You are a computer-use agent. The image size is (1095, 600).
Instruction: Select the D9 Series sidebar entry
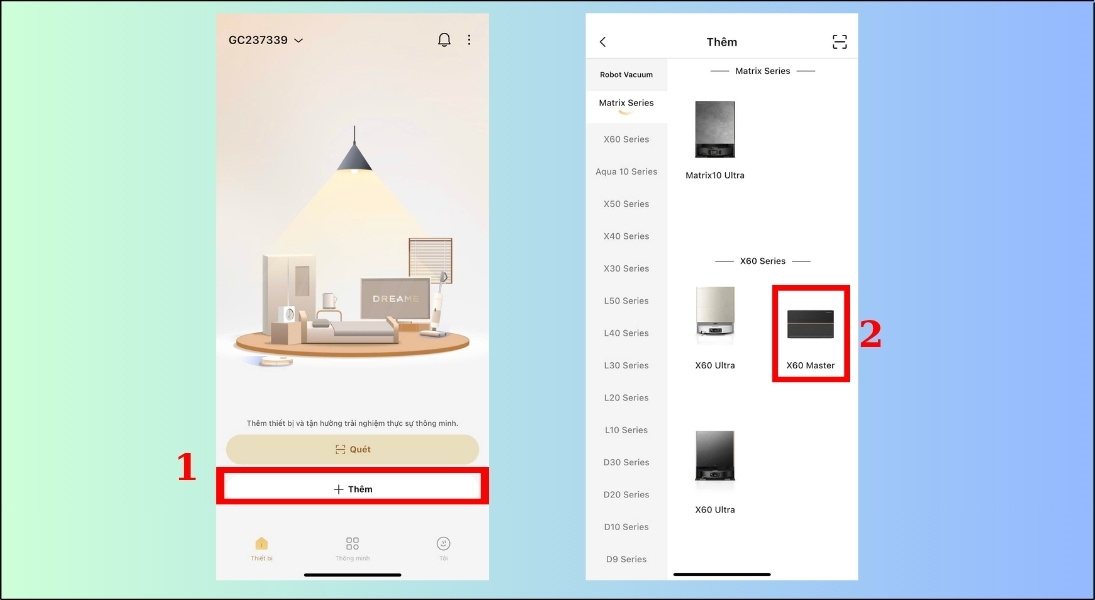[626, 559]
